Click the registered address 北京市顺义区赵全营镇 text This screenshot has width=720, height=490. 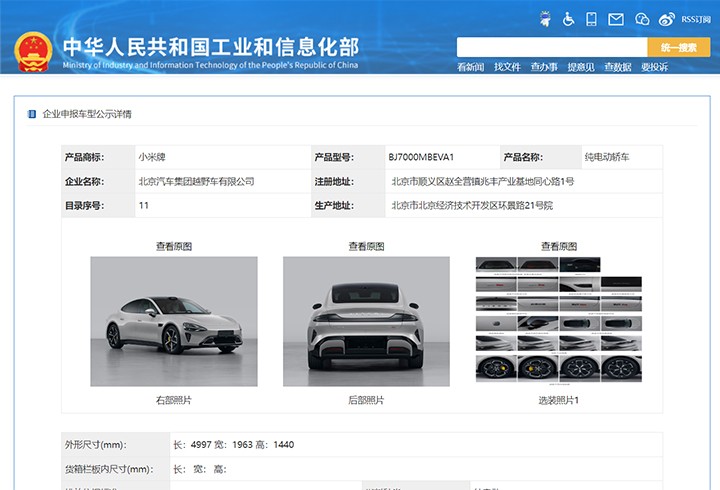[x=436, y=181]
